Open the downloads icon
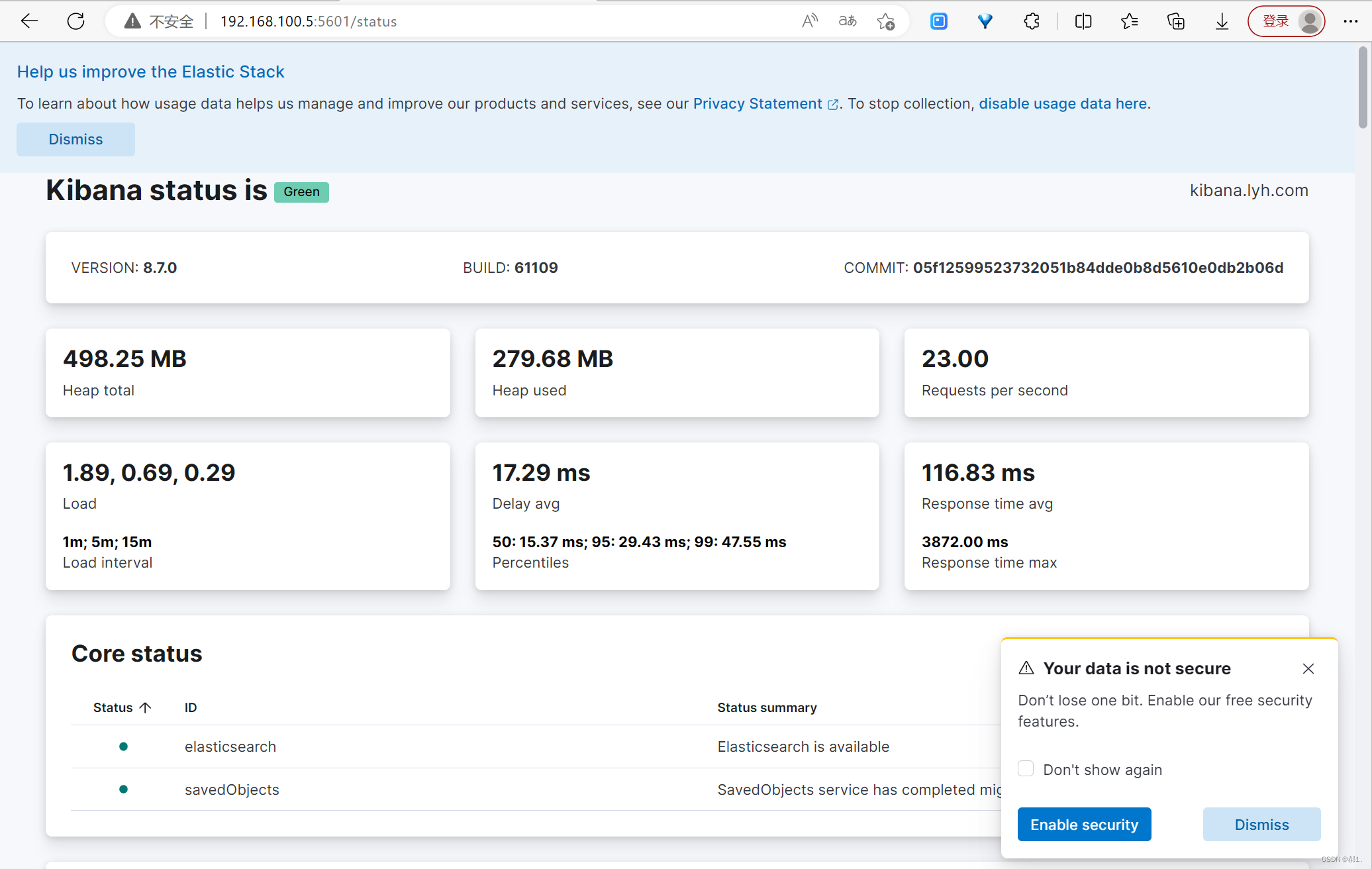This screenshot has height=869, width=1372. 1222,21
